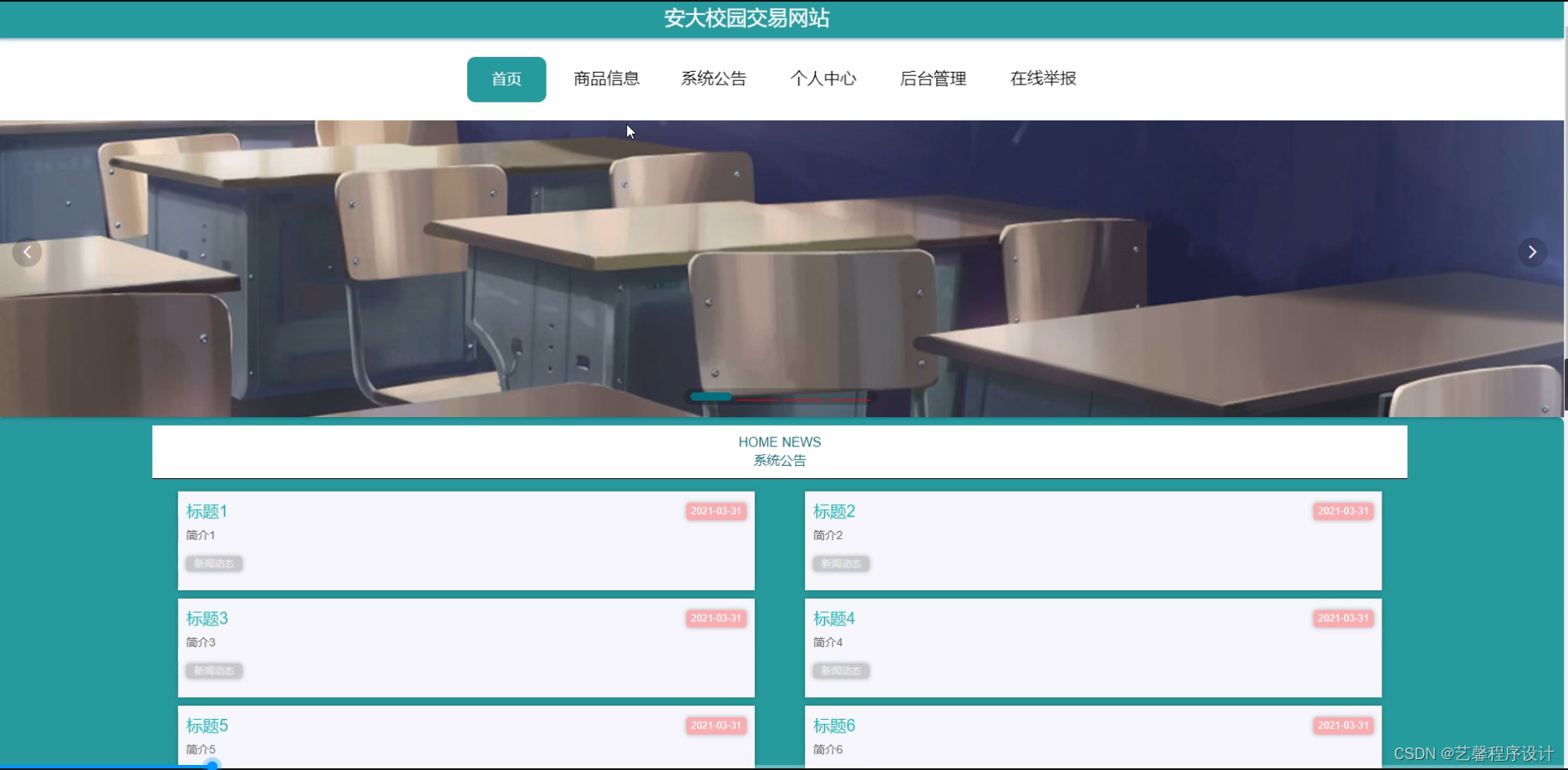The image size is (1568, 770).
Task: Click the 新闻动态 tag on 标题1 card
Action: [214, 563]
